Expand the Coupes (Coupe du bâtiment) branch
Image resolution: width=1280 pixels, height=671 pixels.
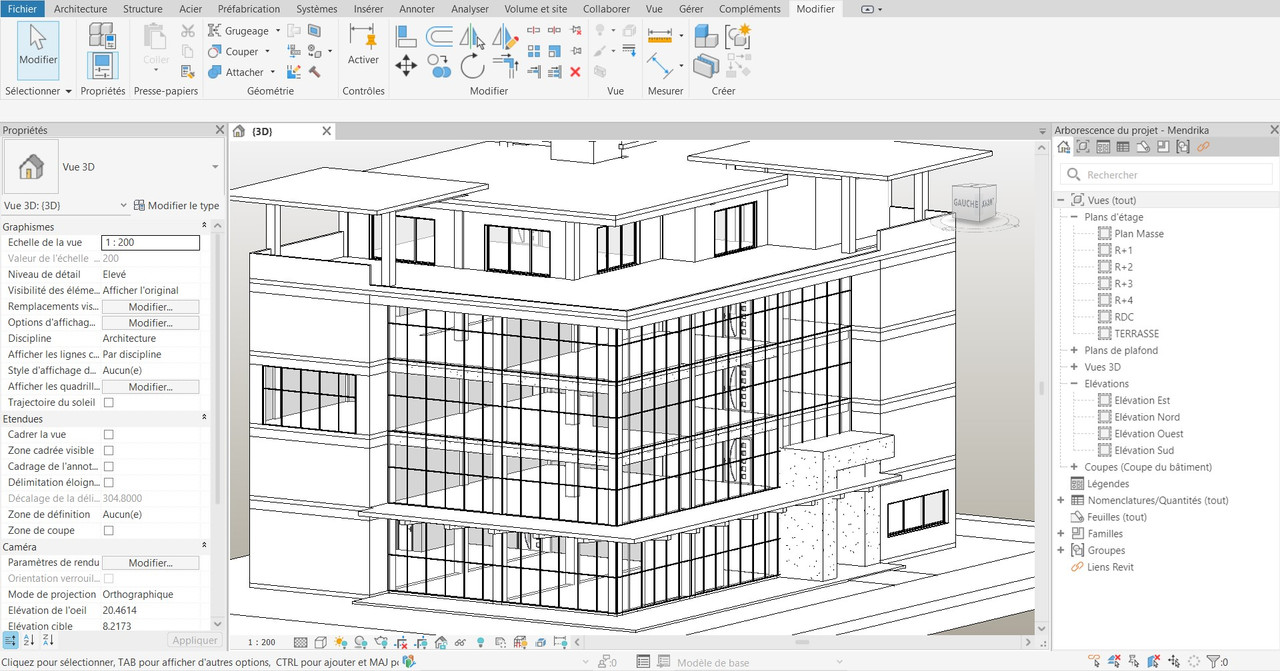[1074, 467]
